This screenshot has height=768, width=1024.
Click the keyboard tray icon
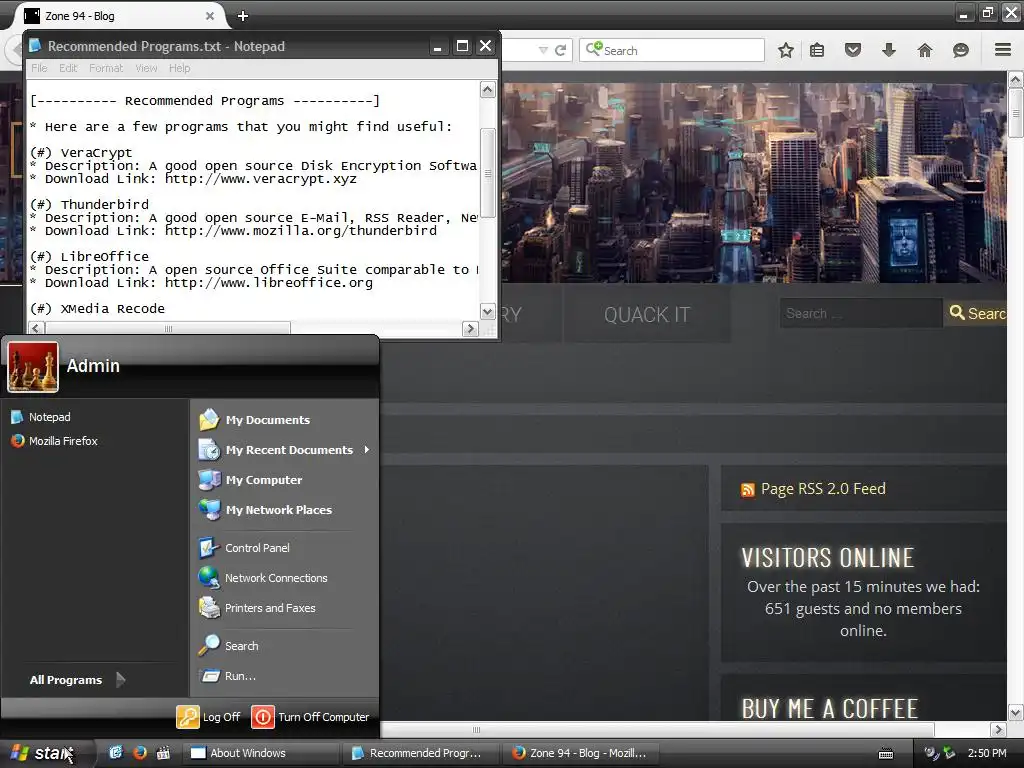click(x=886, y=754)
